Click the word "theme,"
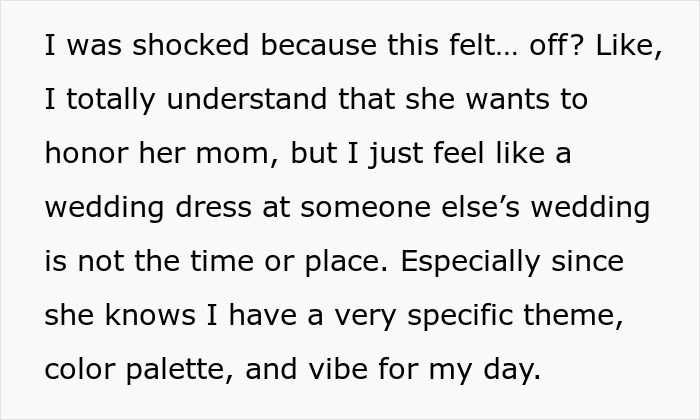This screenshot has width=700, height=420. click(x=573, y=315)
